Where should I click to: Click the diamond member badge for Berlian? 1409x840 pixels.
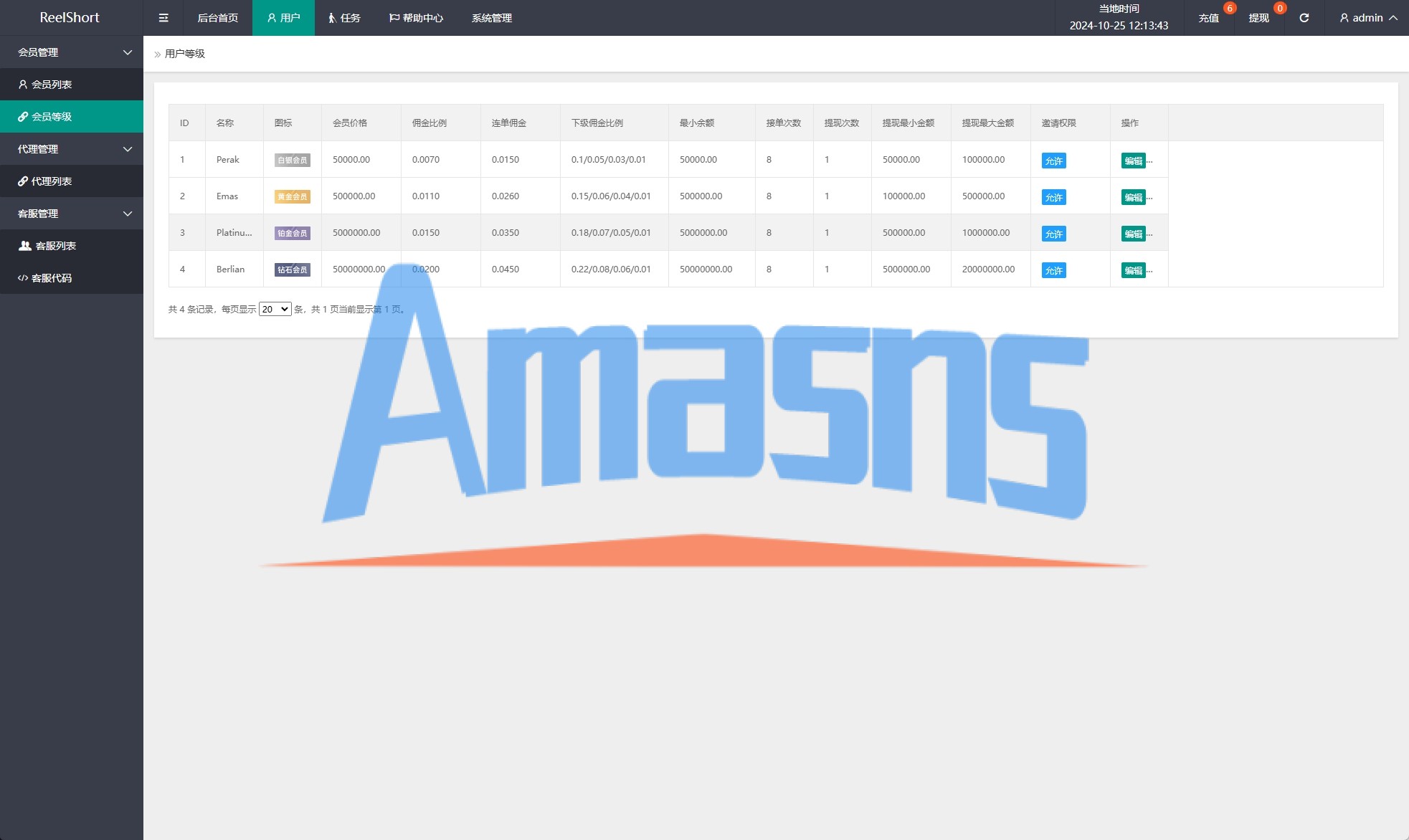coord(293,270)
